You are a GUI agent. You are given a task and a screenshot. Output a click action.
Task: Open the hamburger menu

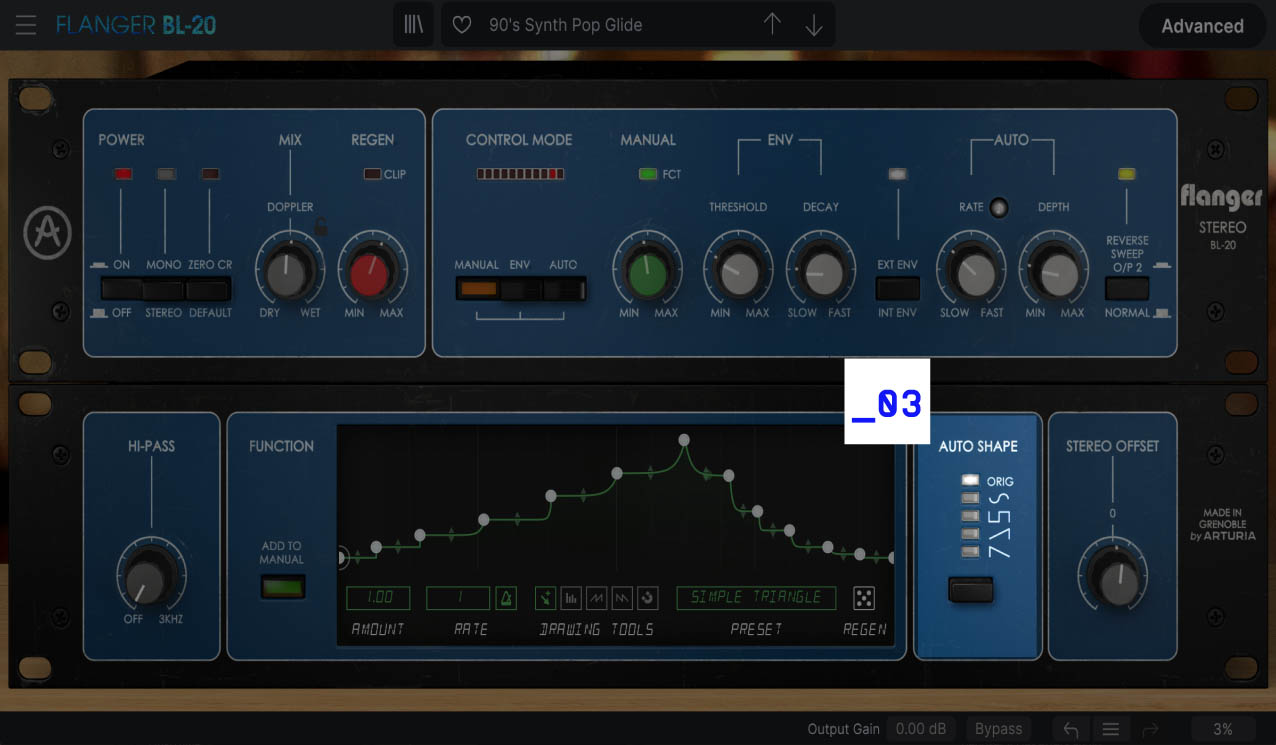click(x=25, y=25)
